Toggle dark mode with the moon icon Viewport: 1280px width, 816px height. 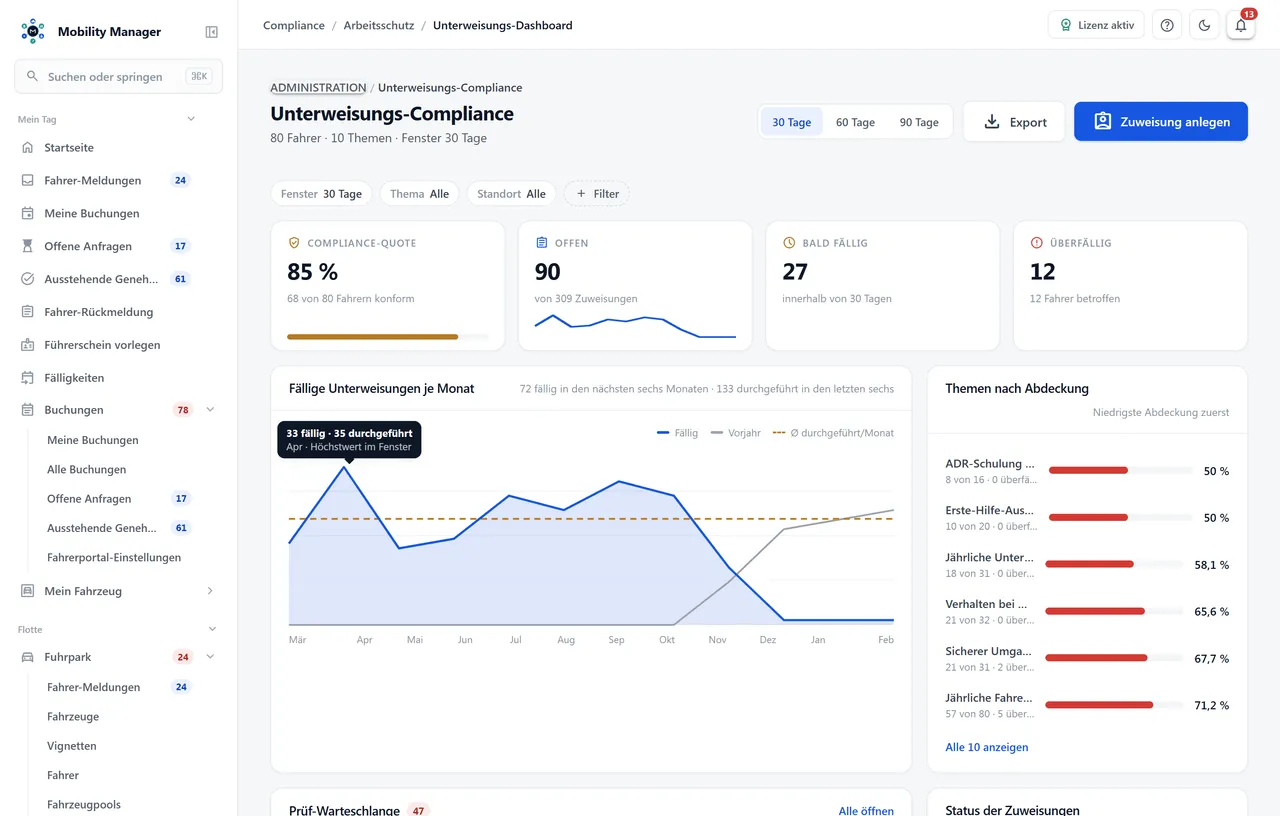pyautogui.click(x=1204, y=25)
